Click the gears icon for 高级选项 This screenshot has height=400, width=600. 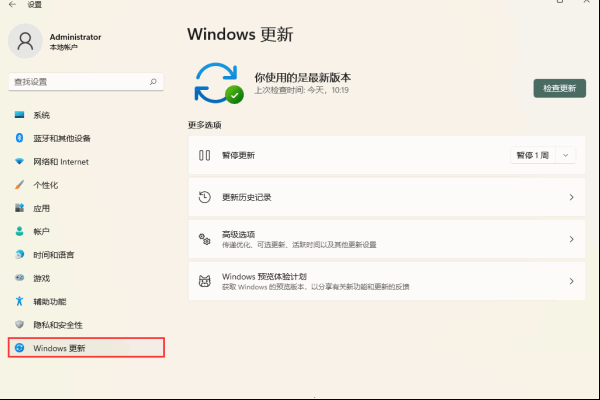(204, 239)
